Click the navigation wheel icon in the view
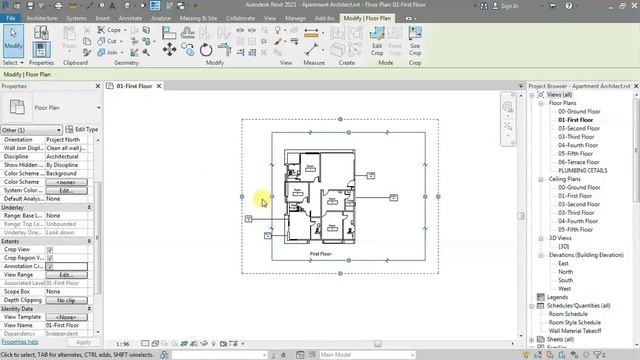This screenshot has height=360, width=640. click(x=508, y=107)
